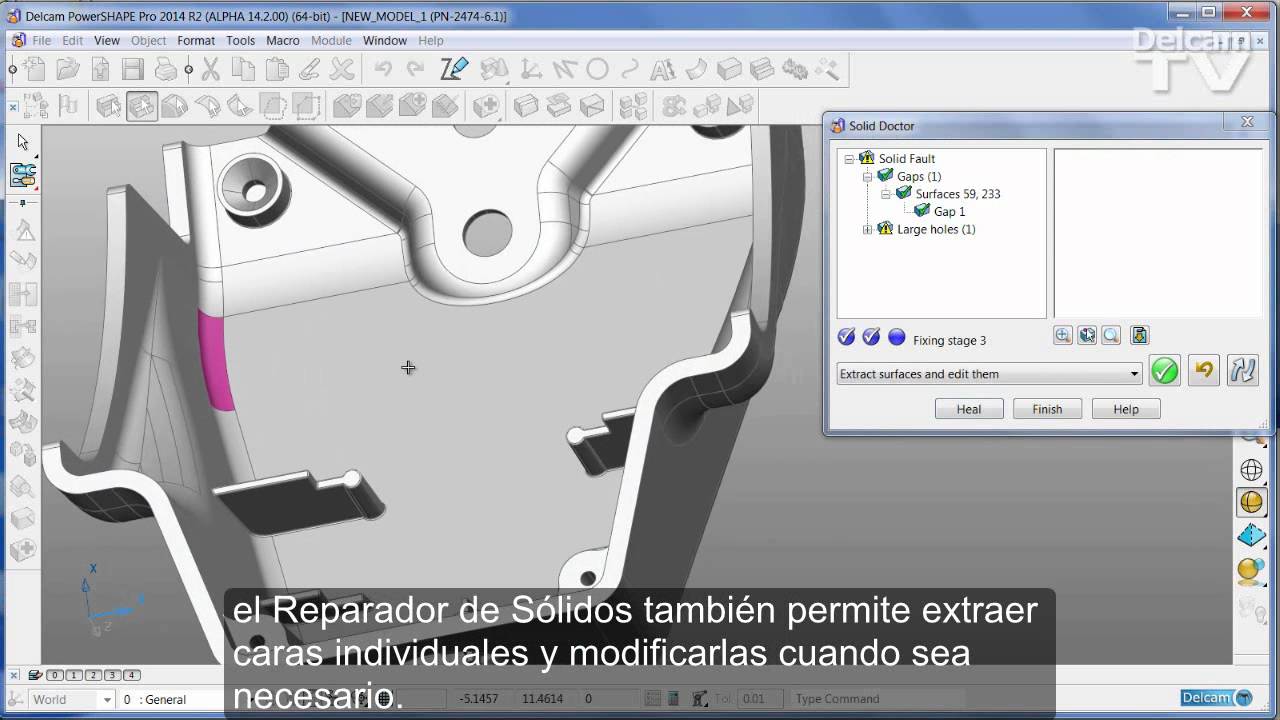This screenshot has width=1280, height=720.
Task: Click the blue isometric view icon
Action: click(1251, 536)
